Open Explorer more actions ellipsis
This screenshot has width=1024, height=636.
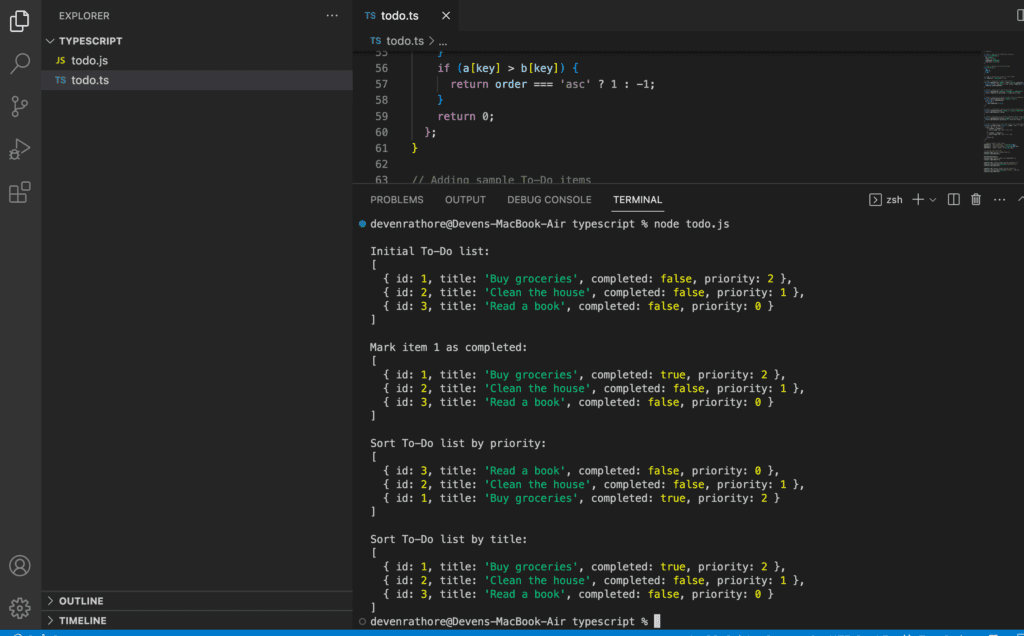332,16
